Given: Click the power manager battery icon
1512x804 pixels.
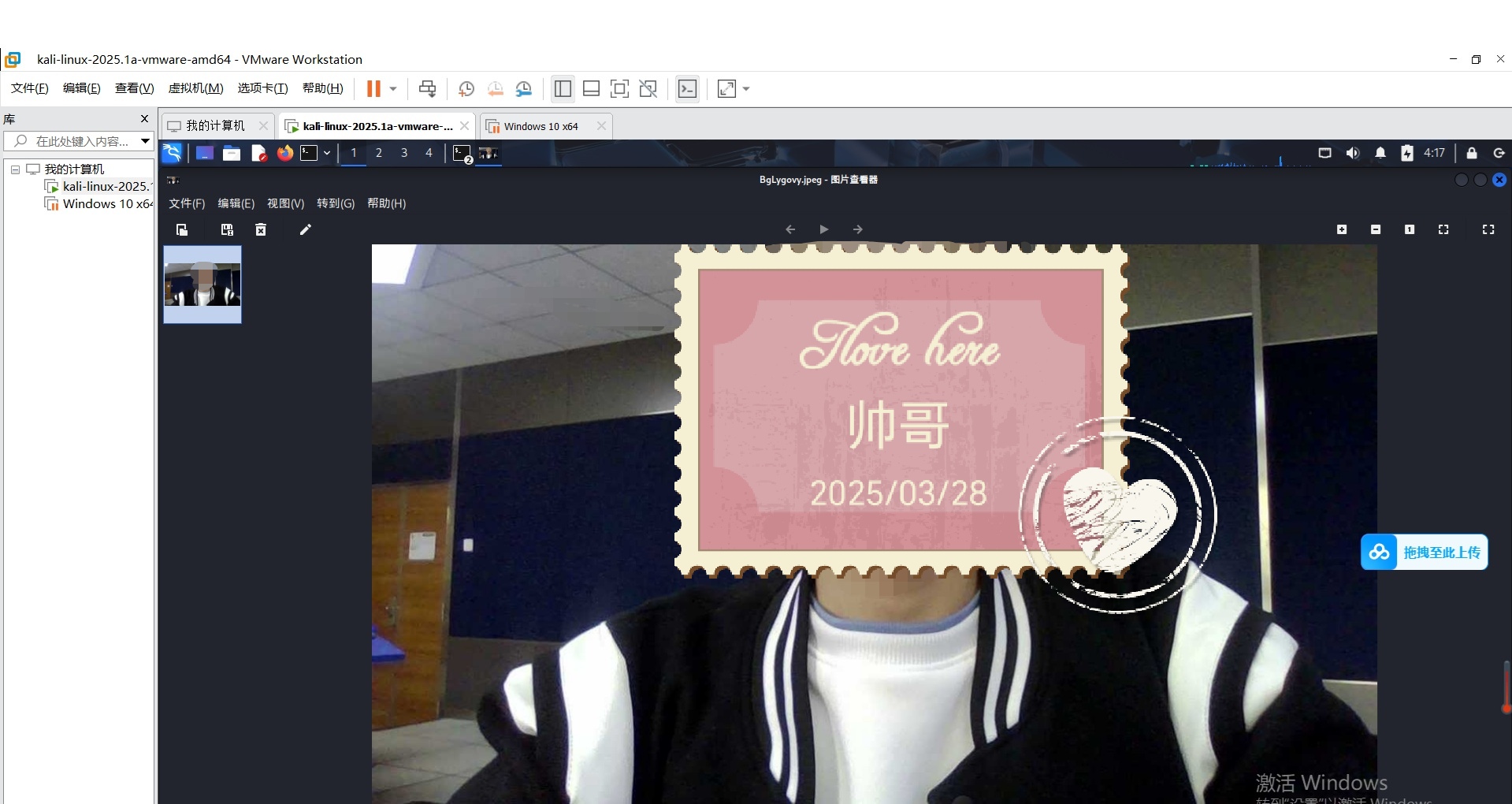Looking at the screenshot, I should pyautogui.click(x=1407, y=153).
